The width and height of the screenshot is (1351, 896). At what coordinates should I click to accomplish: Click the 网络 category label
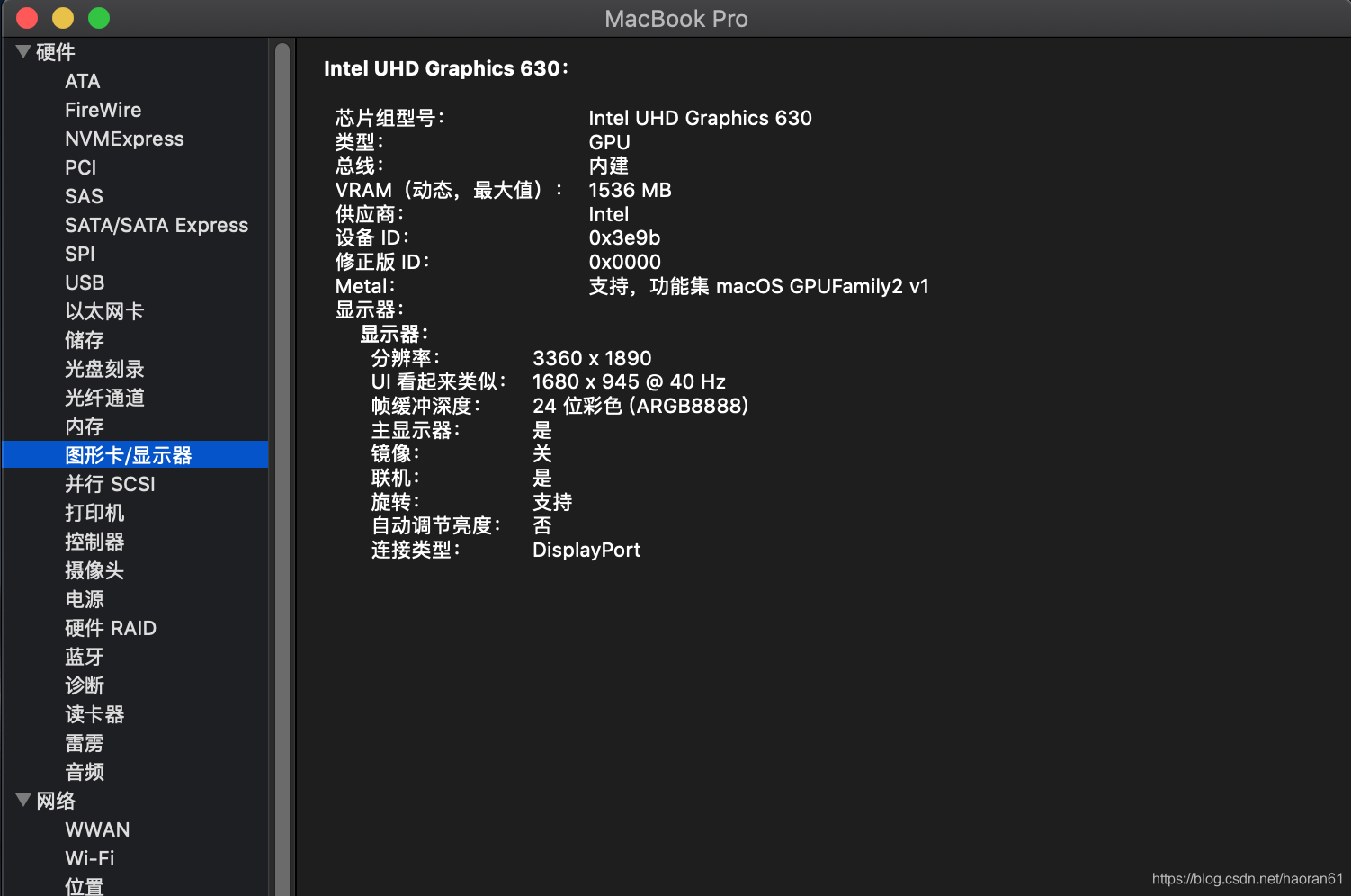(56, 801)
